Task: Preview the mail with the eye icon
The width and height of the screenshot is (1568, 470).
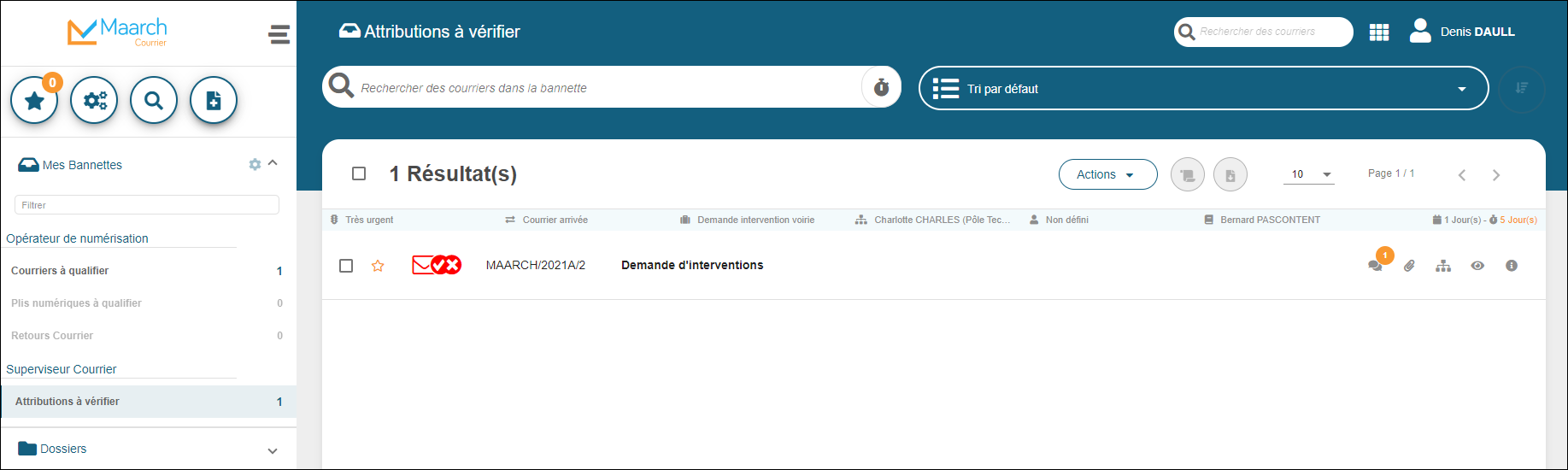Action: click(x=1477, y=266)
